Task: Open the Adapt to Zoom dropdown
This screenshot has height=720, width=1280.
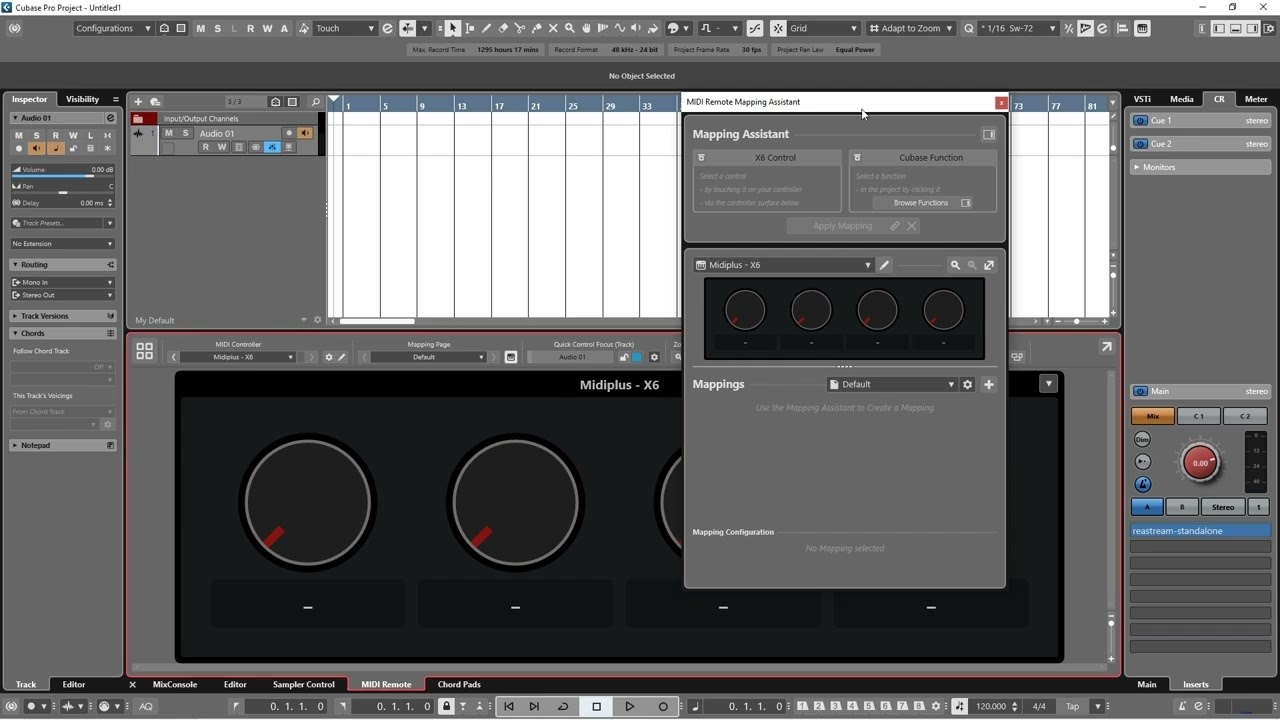Action: point(911,28)
